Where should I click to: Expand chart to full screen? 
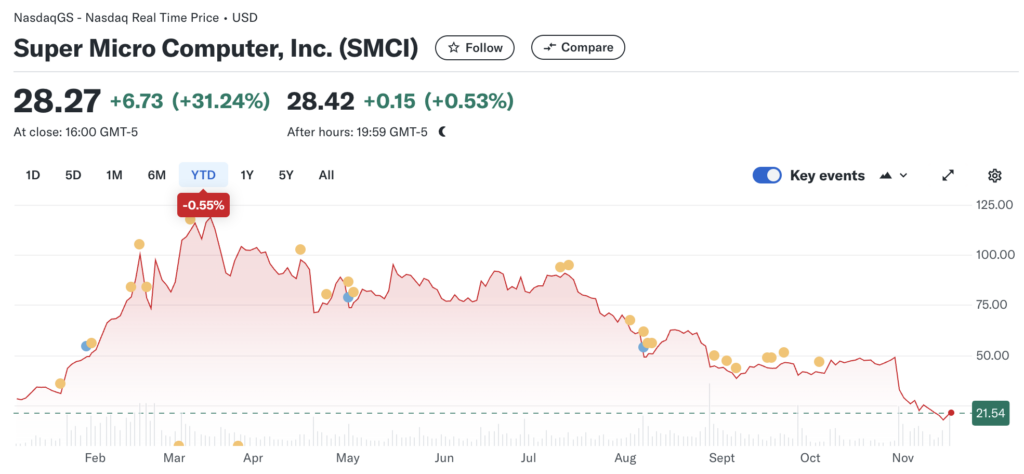tap(948, 175)
